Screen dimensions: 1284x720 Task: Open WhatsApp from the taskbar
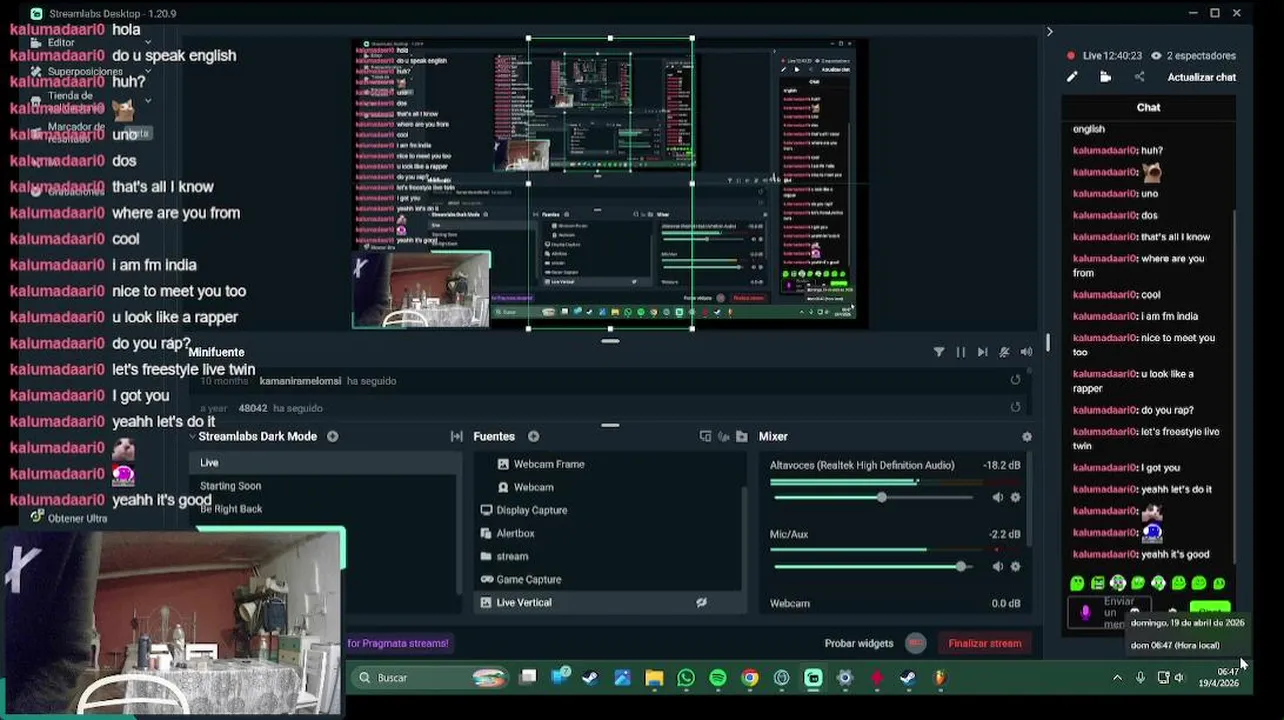coord(686,678)
